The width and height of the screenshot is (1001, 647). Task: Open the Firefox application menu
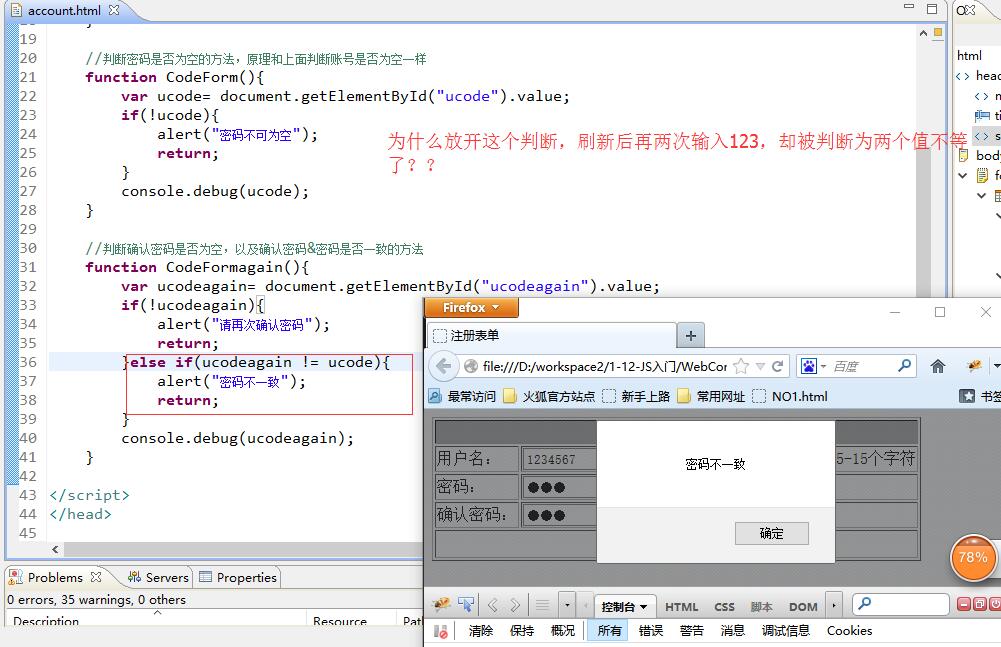471,308
